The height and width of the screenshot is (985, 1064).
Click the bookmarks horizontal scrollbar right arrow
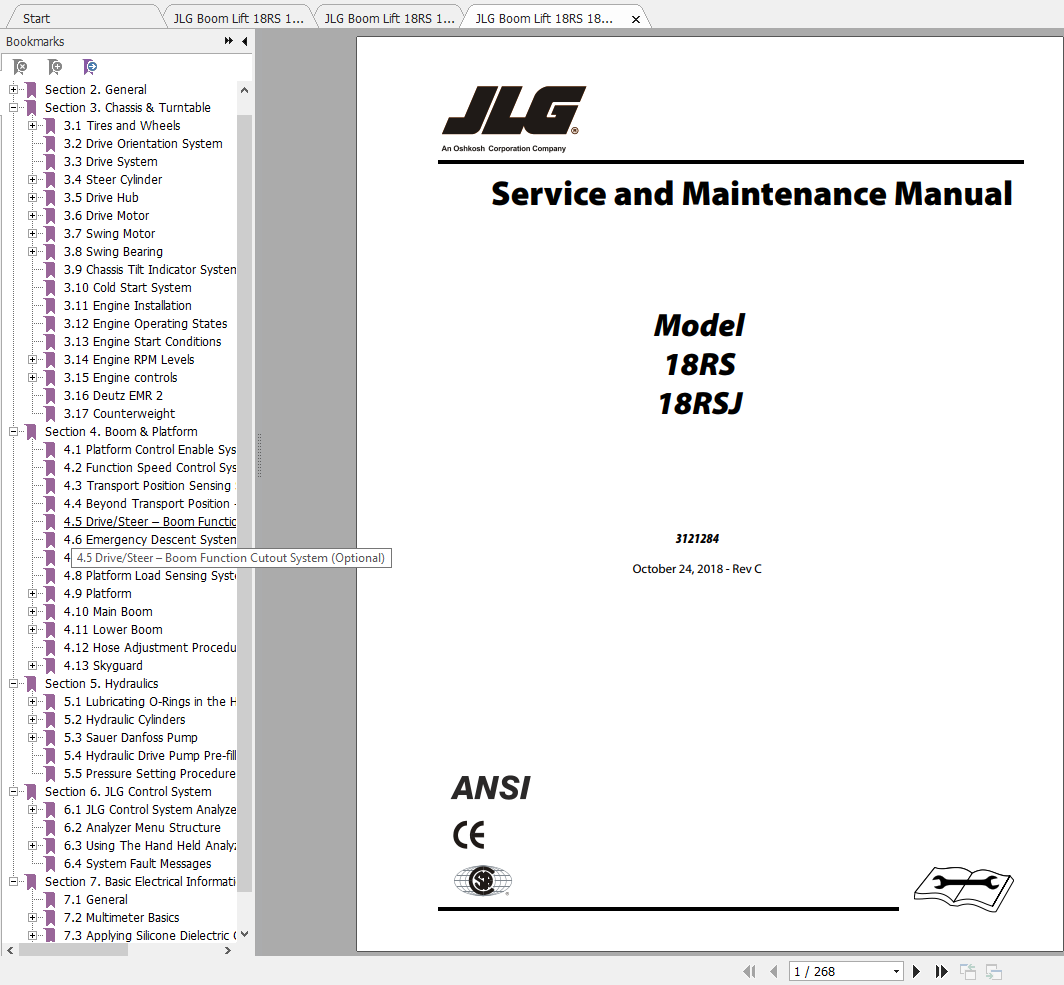pos(228,950)
